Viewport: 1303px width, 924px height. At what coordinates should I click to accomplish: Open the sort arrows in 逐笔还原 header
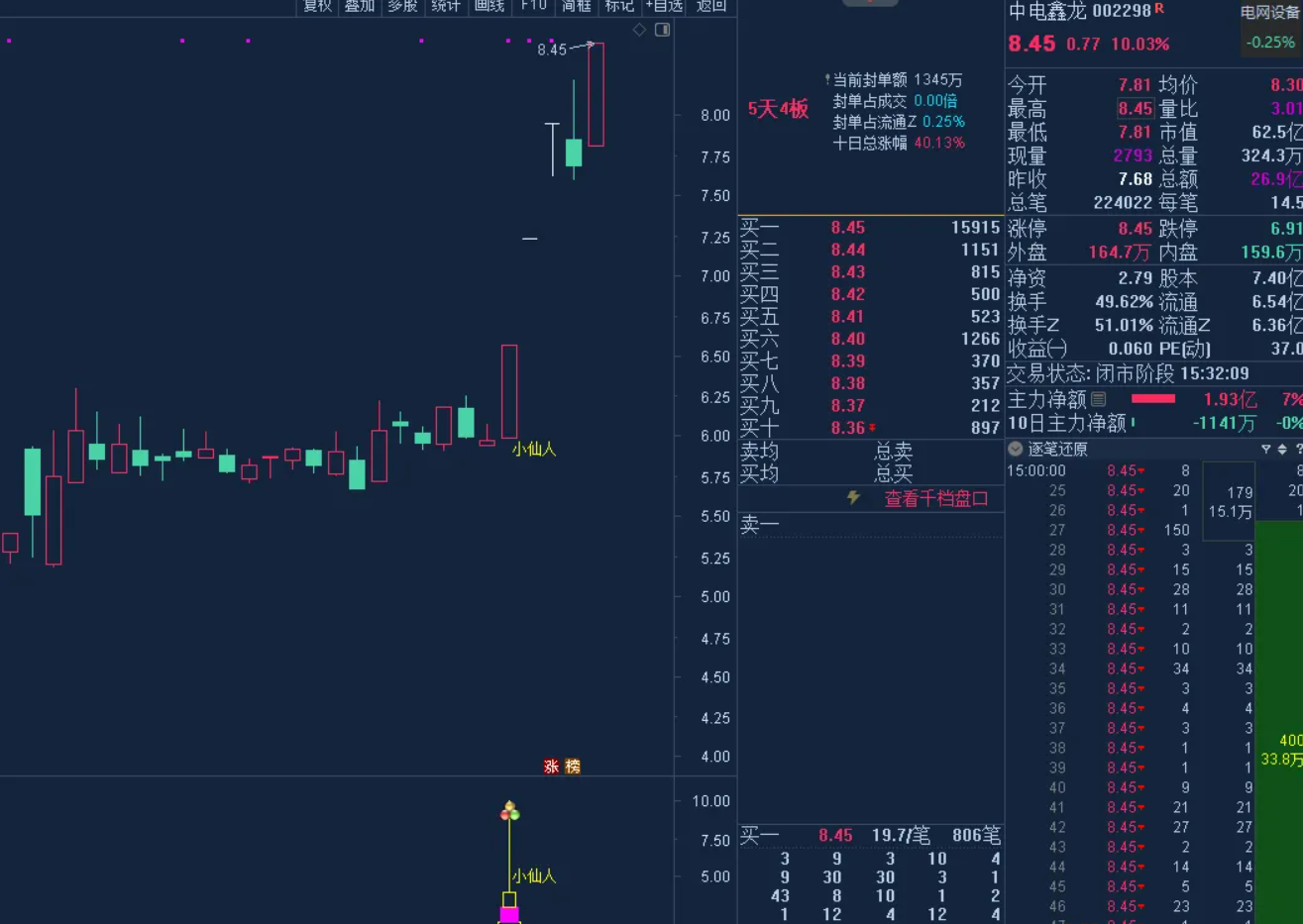[1283, 449]
